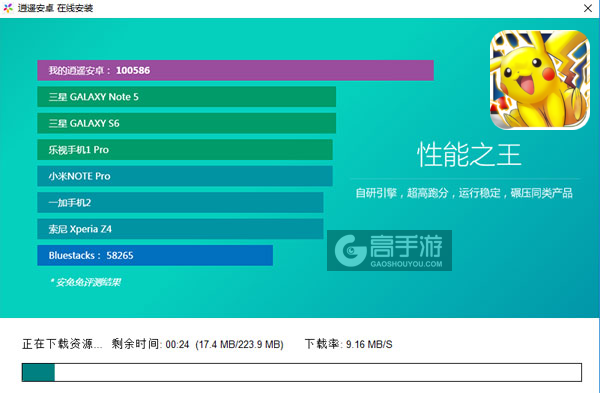Select the 三星 GALAXY S6 bar
The image size is (600, 393).
click(187, 123)
